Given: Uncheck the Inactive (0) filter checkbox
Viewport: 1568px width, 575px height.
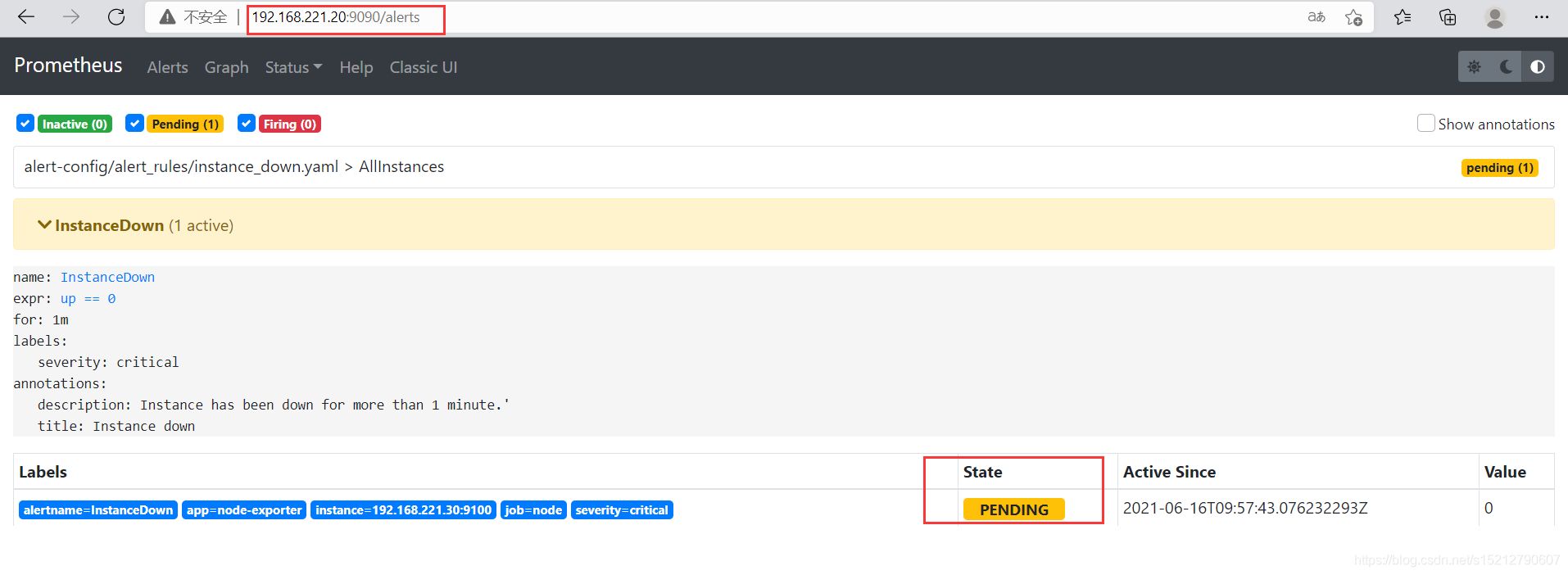Looking at the screenshot, I should (25, 123).
